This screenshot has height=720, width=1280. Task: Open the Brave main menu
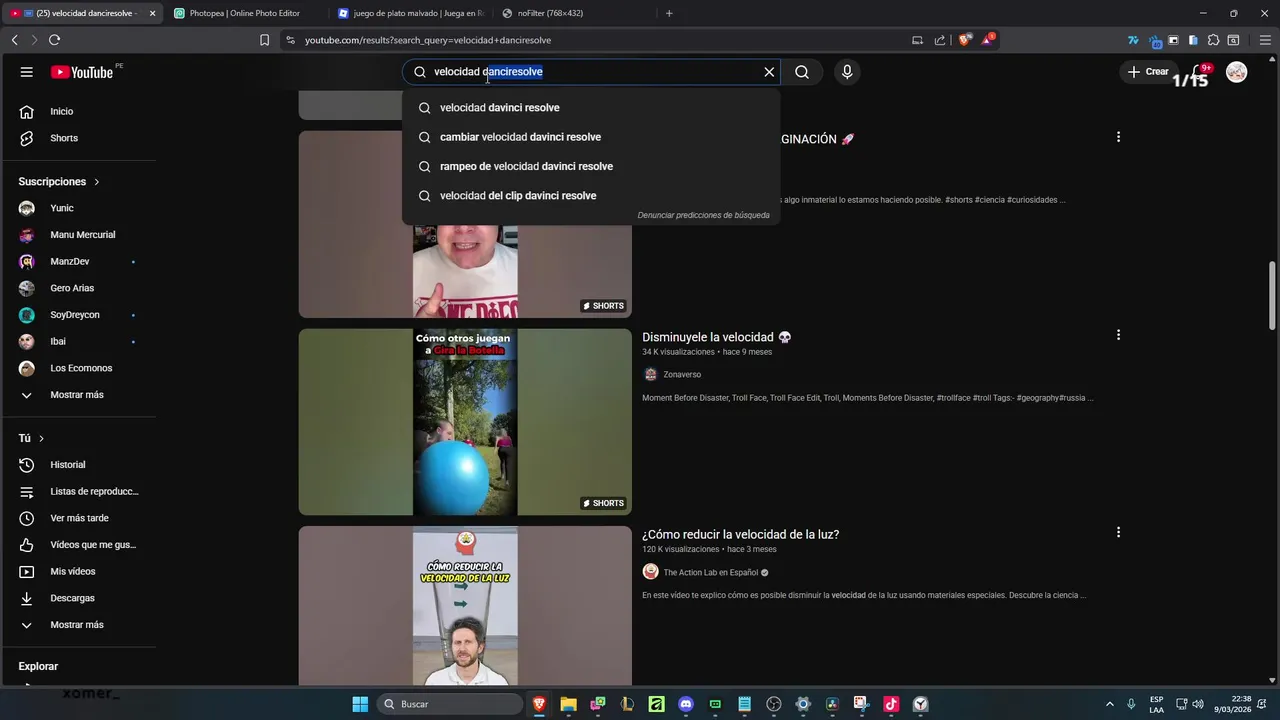[1264, 40]
